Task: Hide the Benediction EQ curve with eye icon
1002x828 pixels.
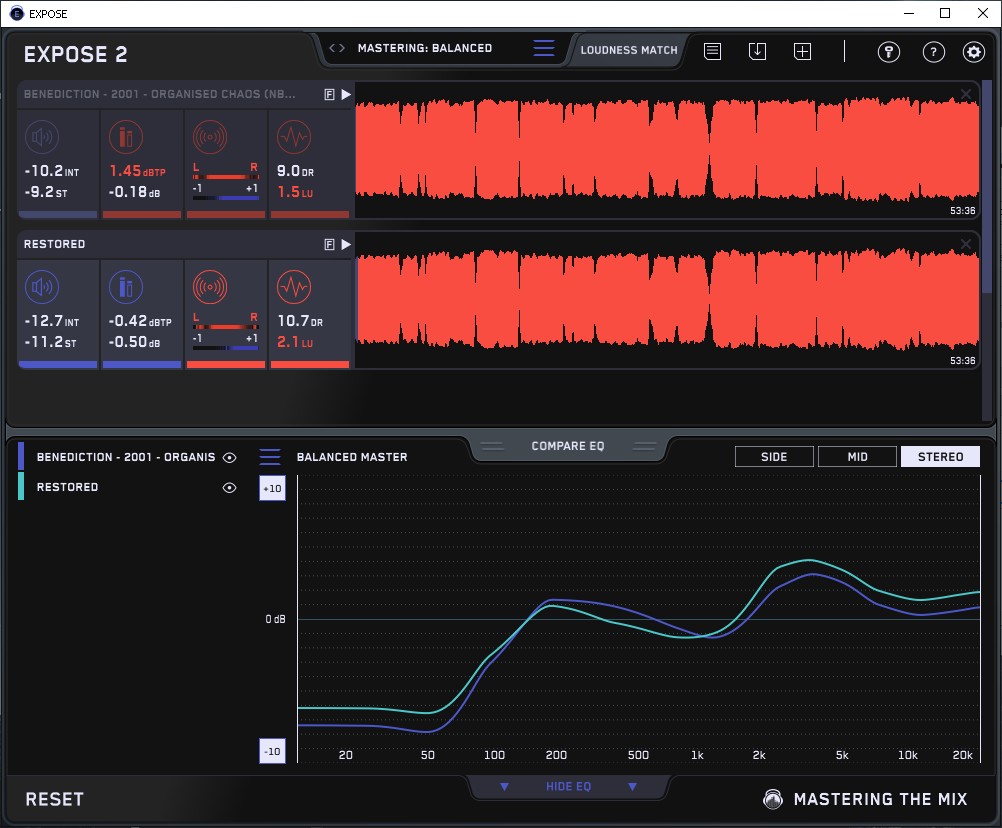Action: pos(230,457)
